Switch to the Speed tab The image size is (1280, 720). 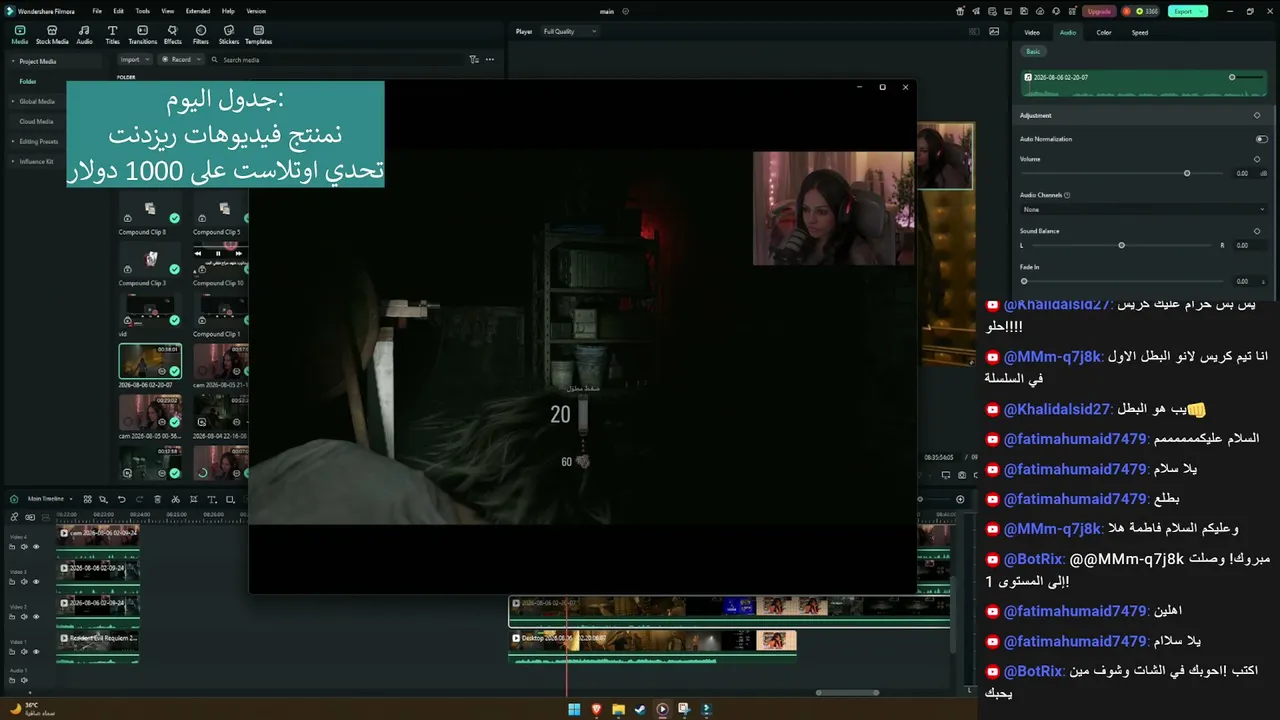(x=1140, y=33)
